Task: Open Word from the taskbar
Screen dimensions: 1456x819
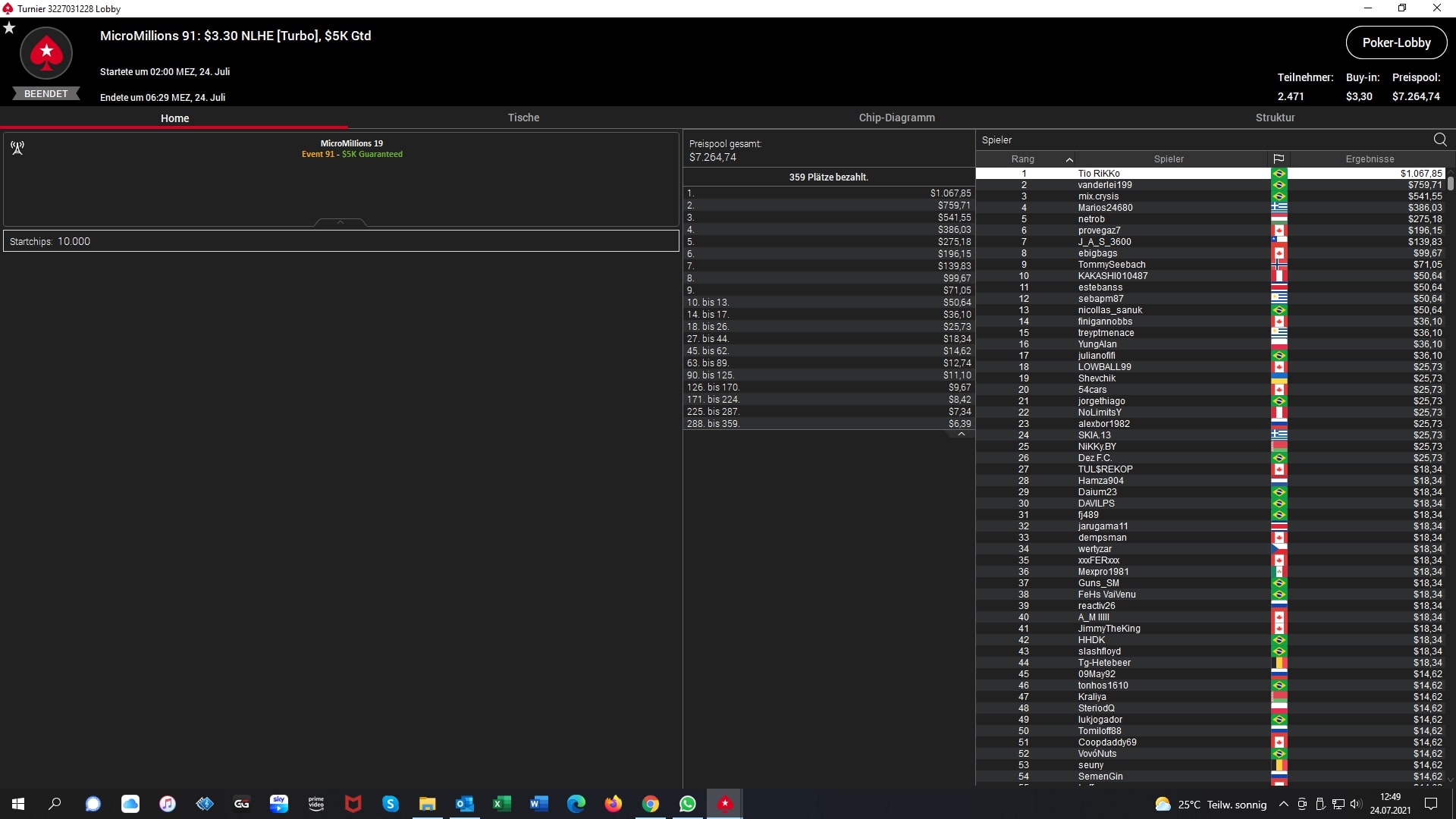Action: tap(539, 804)
